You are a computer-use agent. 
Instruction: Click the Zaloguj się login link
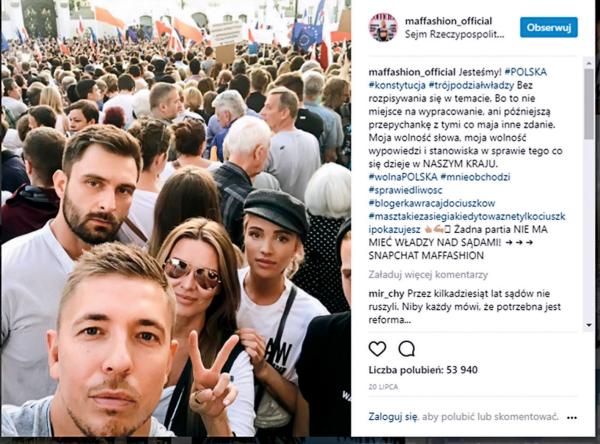pos(393,416)
